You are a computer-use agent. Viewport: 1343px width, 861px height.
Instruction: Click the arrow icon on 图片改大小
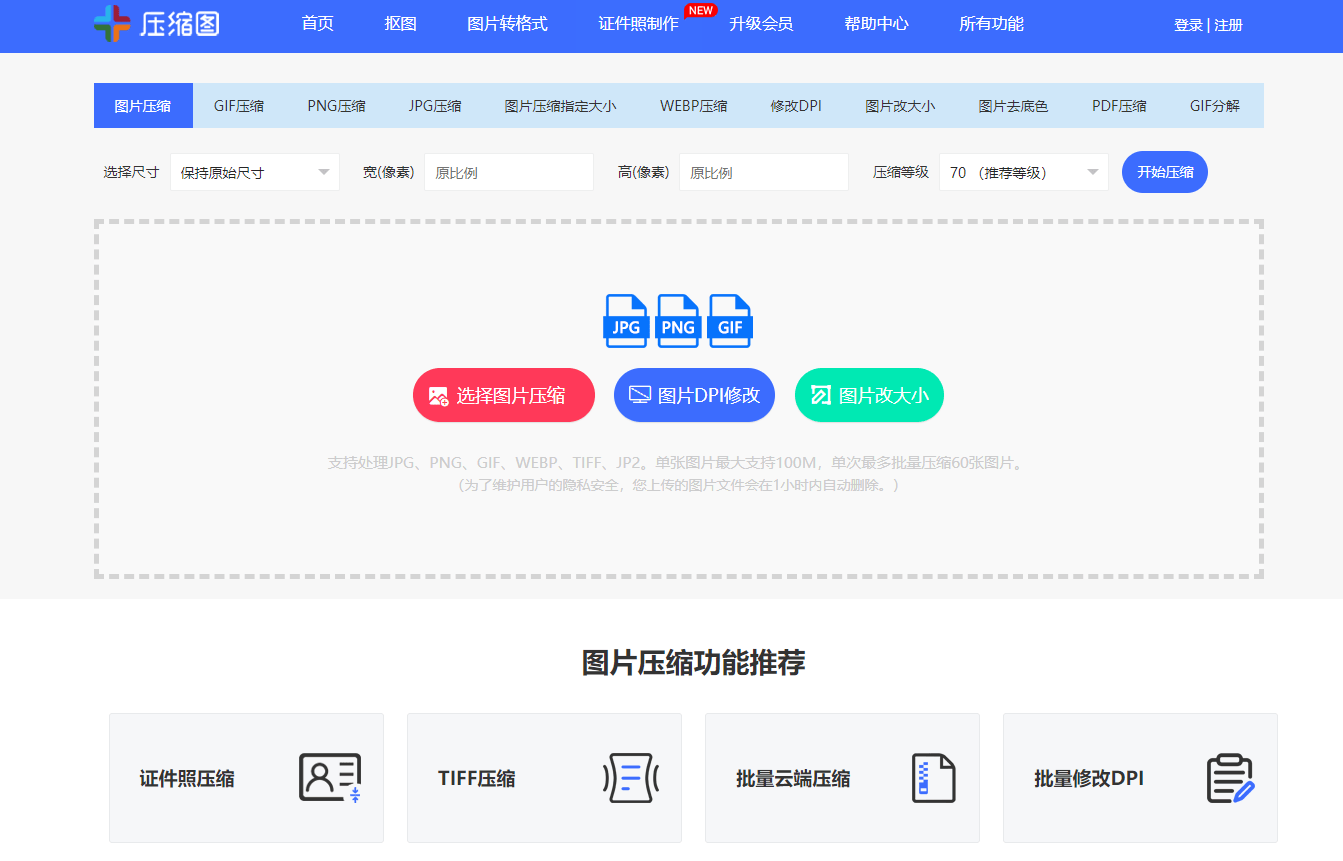tap(820, 394)
